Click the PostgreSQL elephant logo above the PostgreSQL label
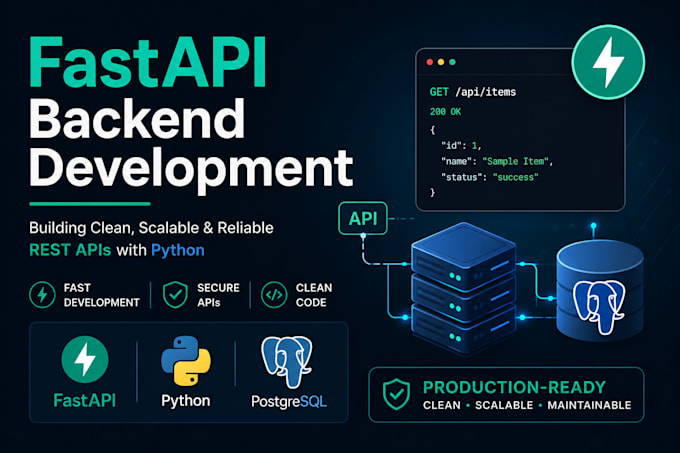This screenshot has height=453, width=680. pos(287,361)
